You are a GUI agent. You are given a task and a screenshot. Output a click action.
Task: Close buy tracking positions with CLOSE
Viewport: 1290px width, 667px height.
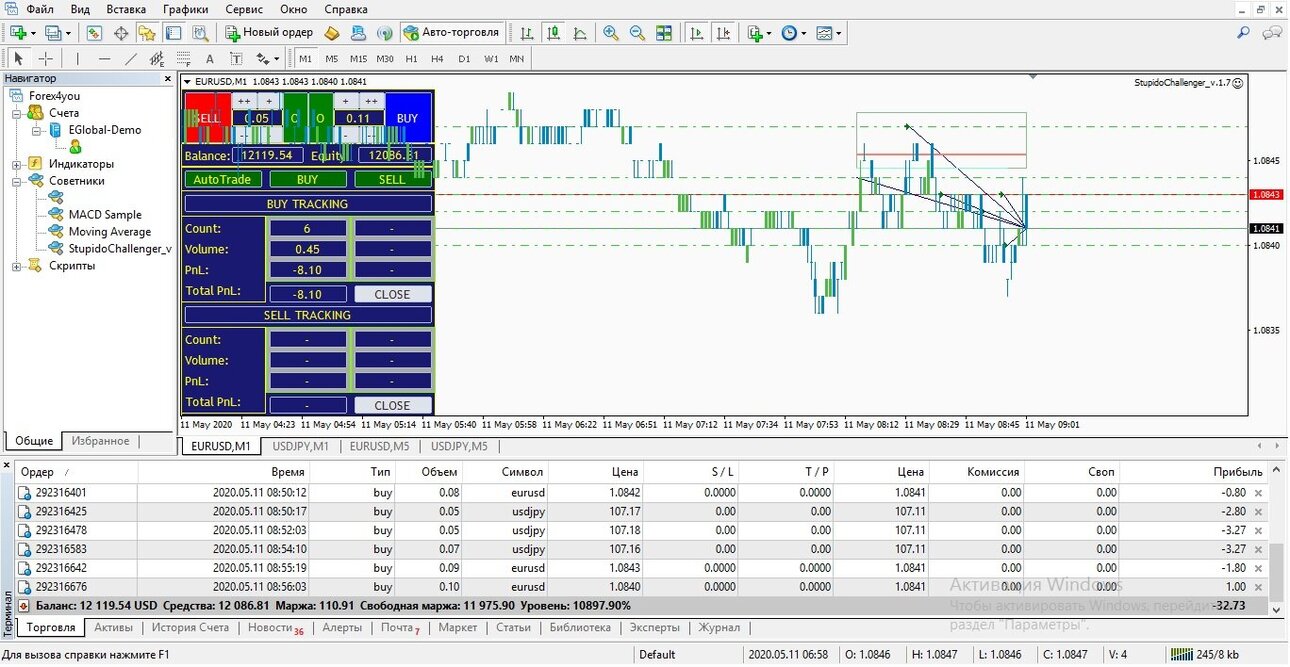click(392, 294)
